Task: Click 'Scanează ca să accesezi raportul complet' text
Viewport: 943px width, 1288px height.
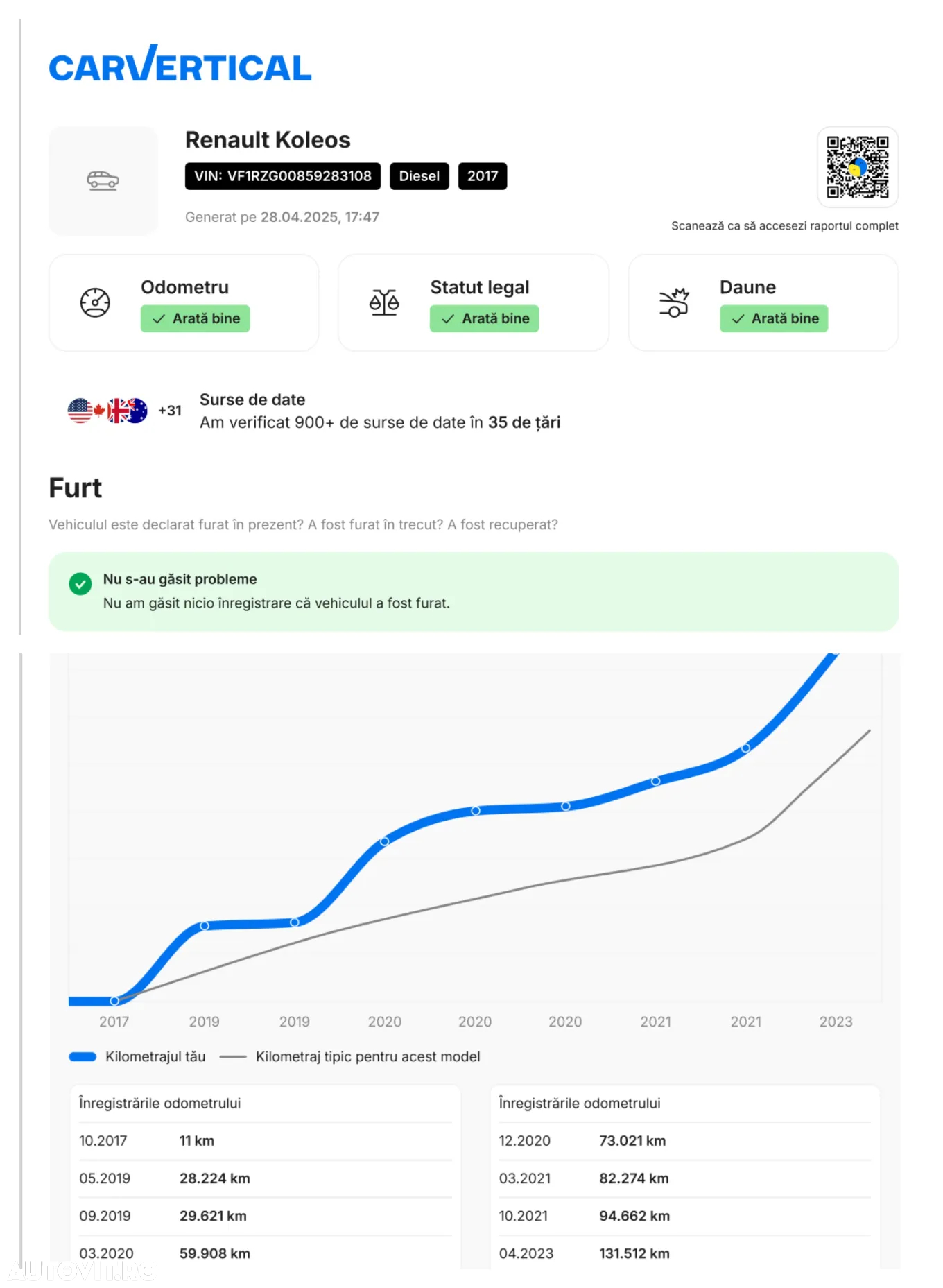Action: point(784,226)
